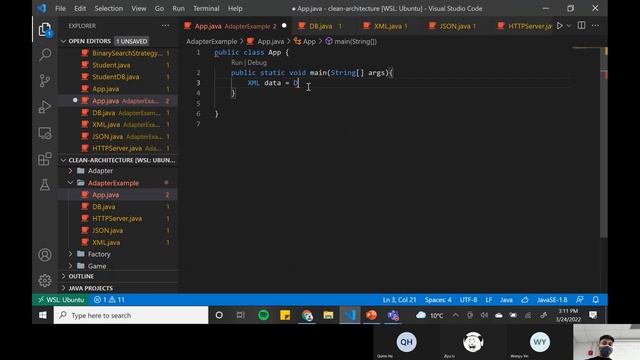The width and height of the screenshot is (640, 360).
Task: Open Explorer Views and More Actions ellipsis
Action: click(165, 26)
